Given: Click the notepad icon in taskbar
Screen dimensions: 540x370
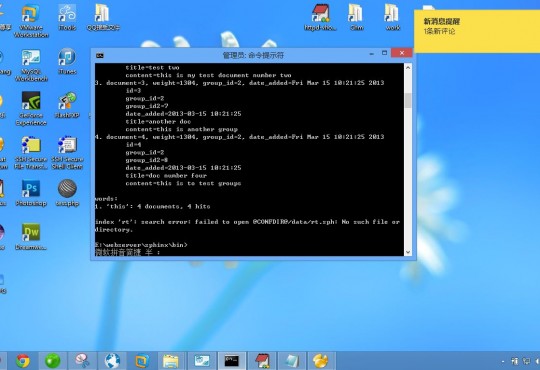Looking at the screenshot, I should [x=291, y=361].
